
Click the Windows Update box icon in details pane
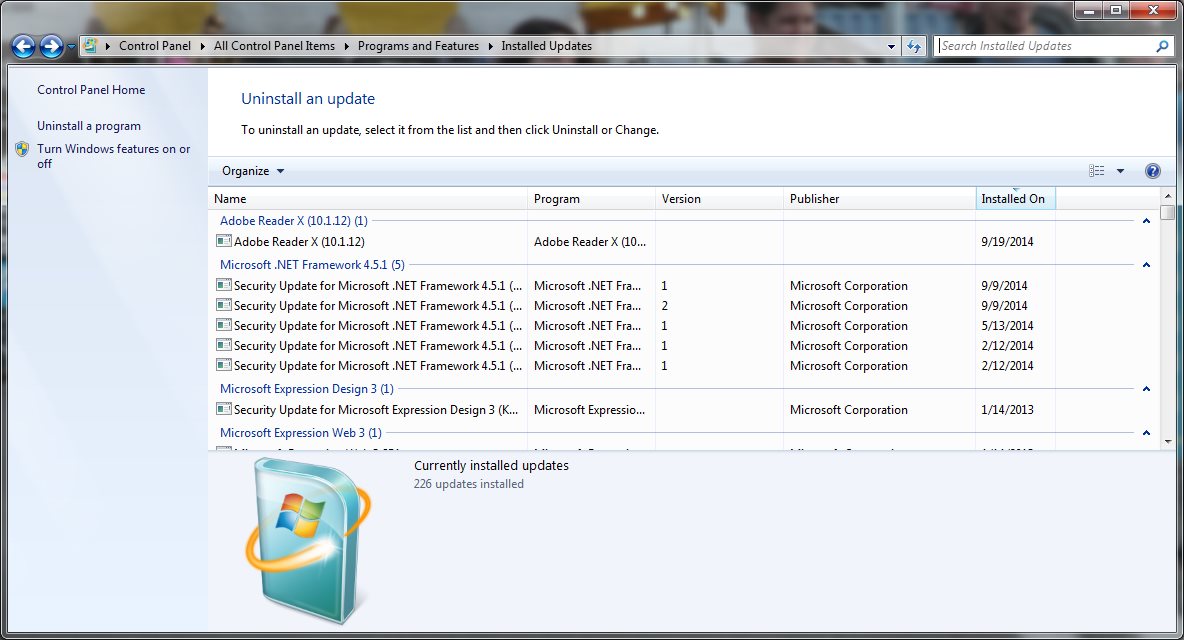pos(308,541)
